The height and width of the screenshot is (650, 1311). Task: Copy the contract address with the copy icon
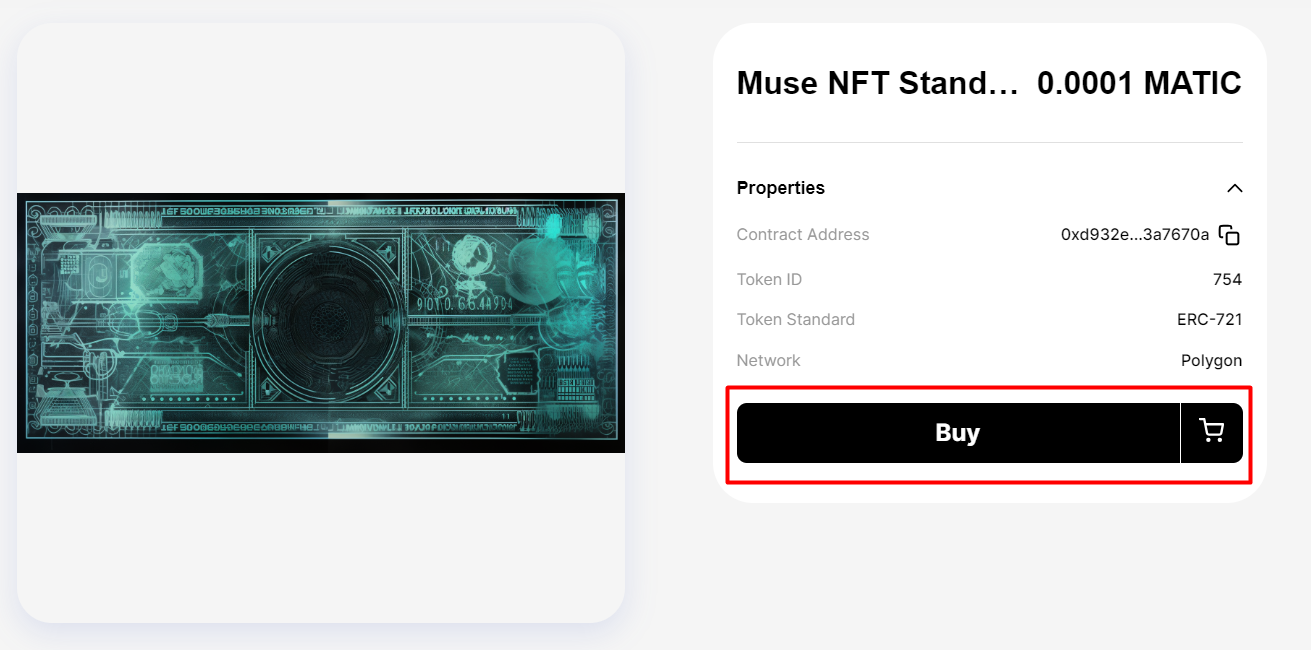[1230, 235]
